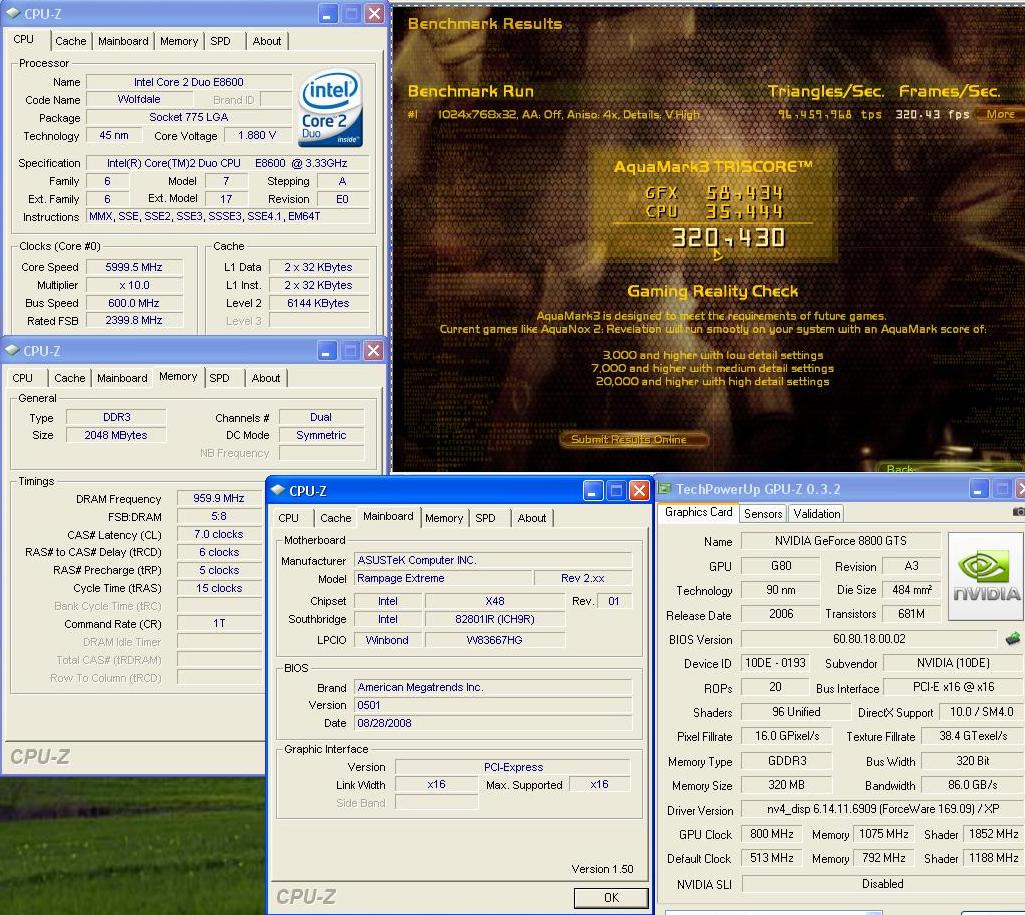Minimize the CPU-Z processor window
This screenshot has width=1025, height=915.
[328, 13]
